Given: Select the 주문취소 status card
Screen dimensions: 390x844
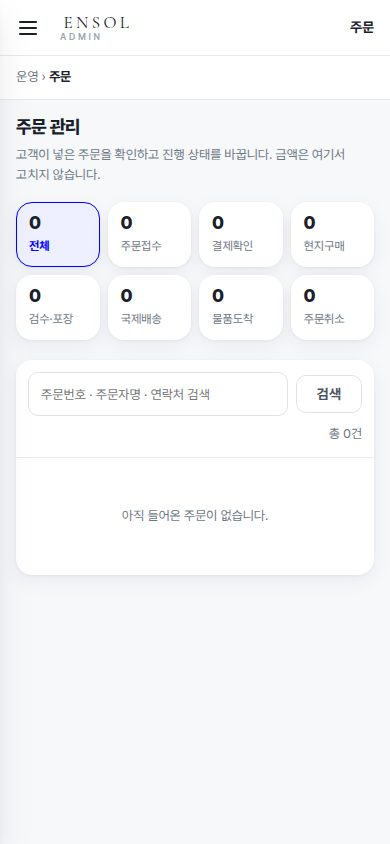Looking at the screenshot, I should [332, 308].
